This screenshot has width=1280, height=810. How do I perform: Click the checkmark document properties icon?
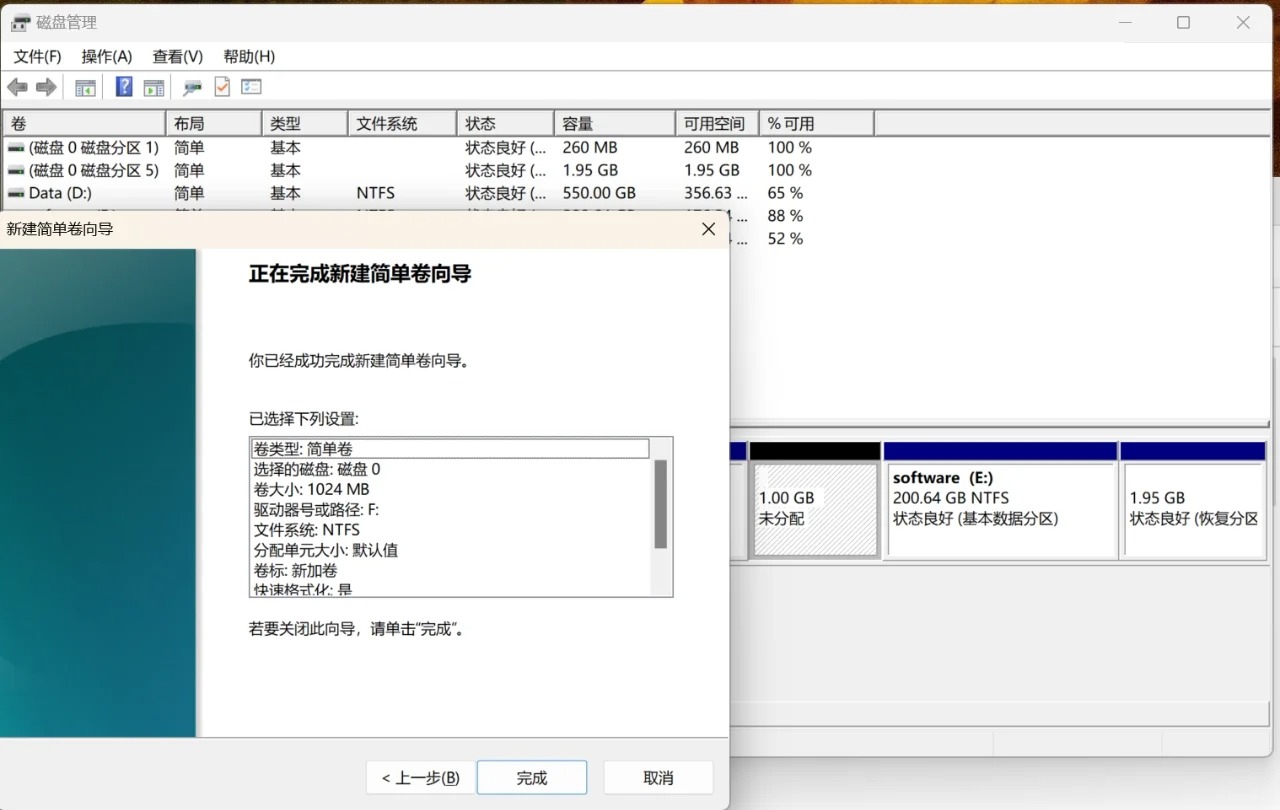[x=222, y=87]
